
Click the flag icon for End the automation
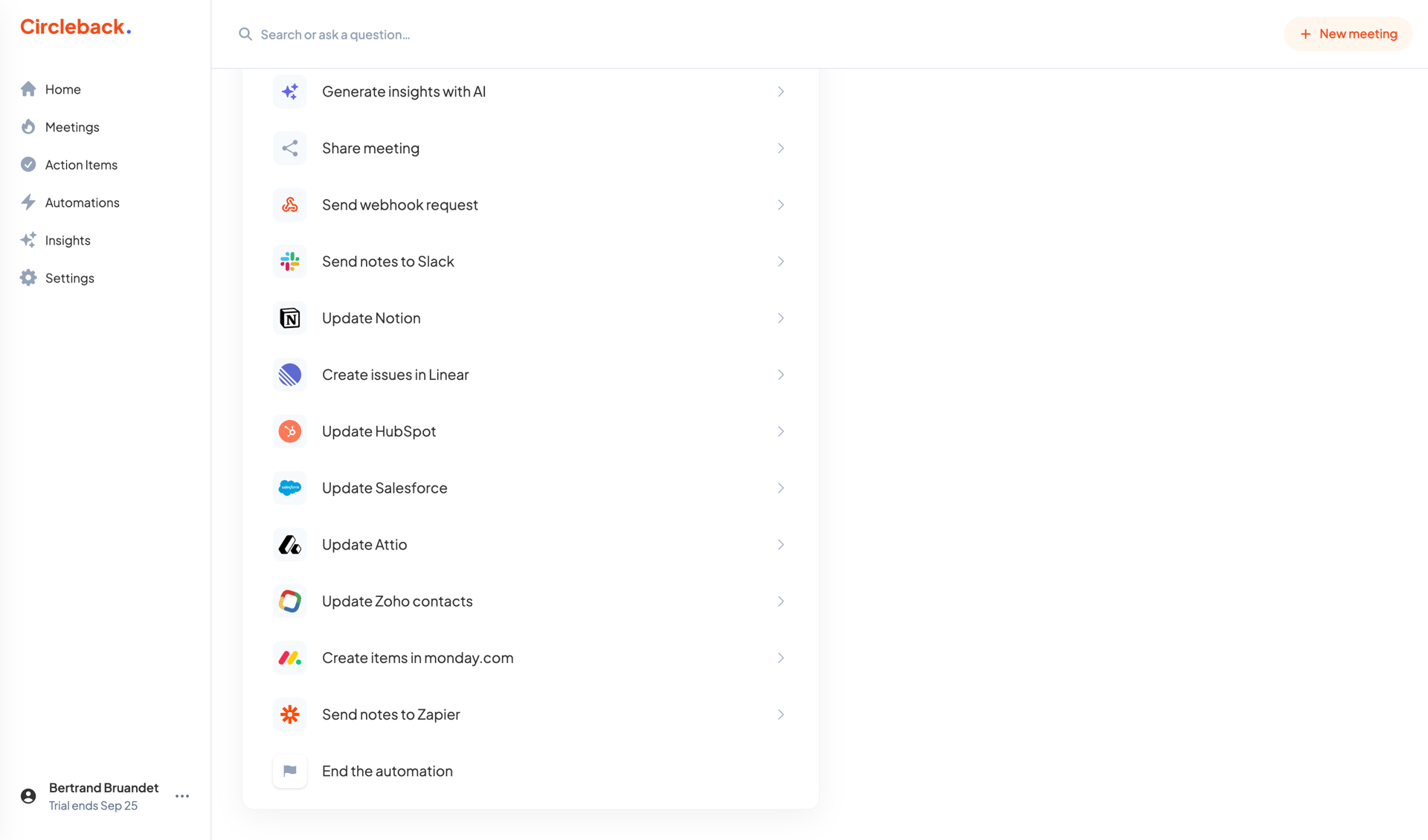click(289, 771)
